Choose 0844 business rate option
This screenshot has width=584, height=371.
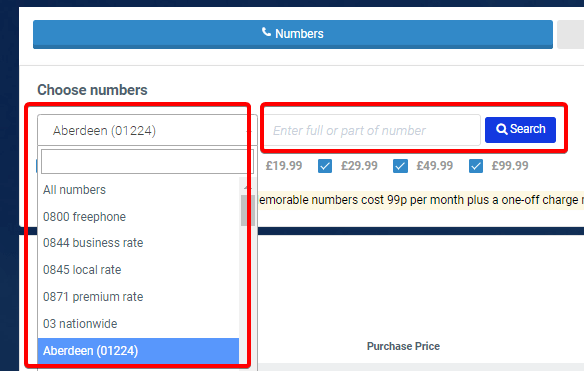pyautogui.click(x=138, y=243)
